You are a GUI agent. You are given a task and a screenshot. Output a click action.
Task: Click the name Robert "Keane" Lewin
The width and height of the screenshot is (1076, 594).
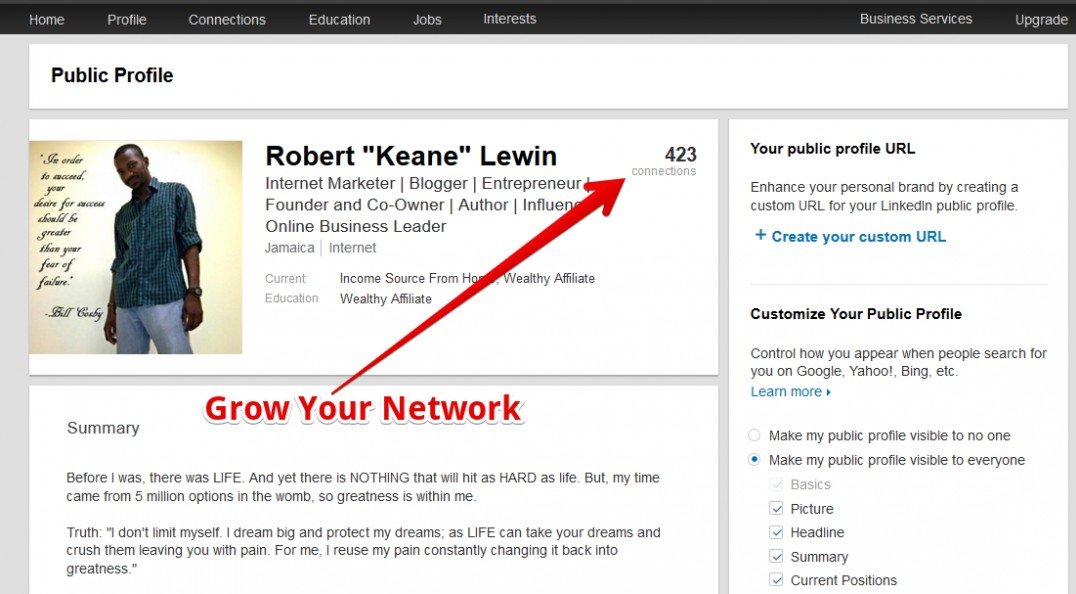pos(410,156)
